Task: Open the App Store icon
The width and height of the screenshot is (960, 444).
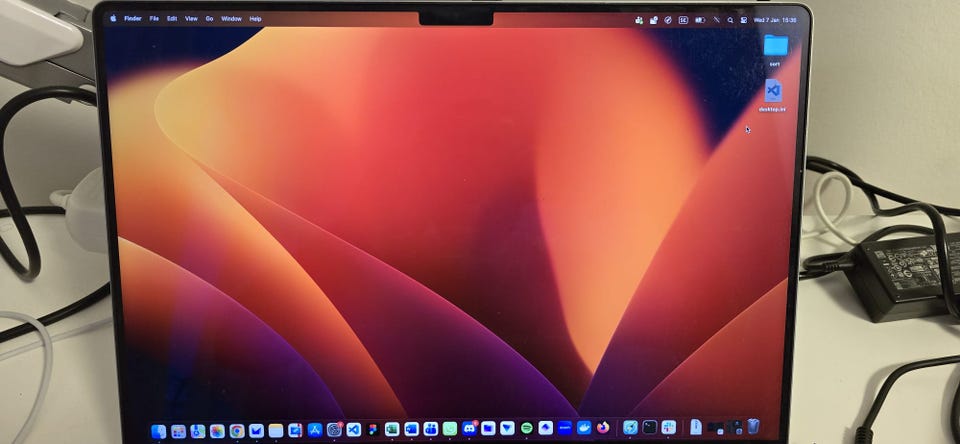Action: point(315,430)
